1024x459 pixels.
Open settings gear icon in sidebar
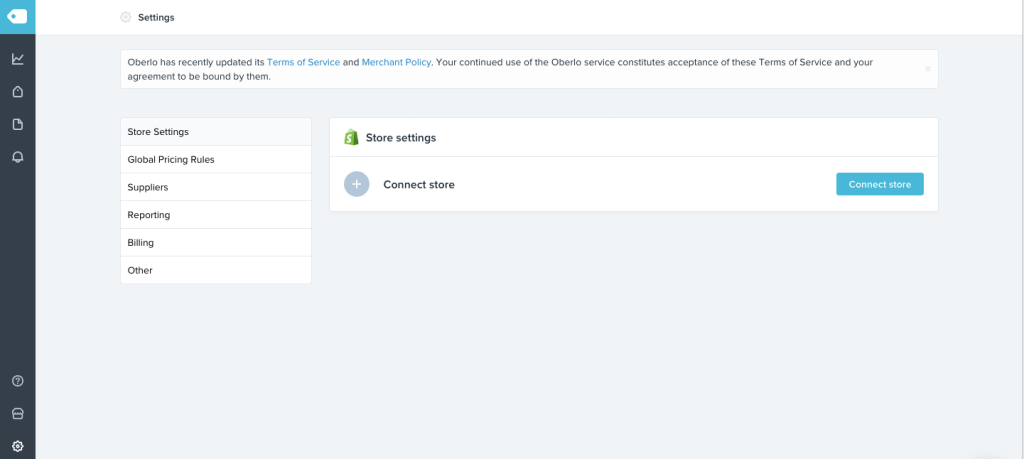pyautogui.click(x=18, y=447)
